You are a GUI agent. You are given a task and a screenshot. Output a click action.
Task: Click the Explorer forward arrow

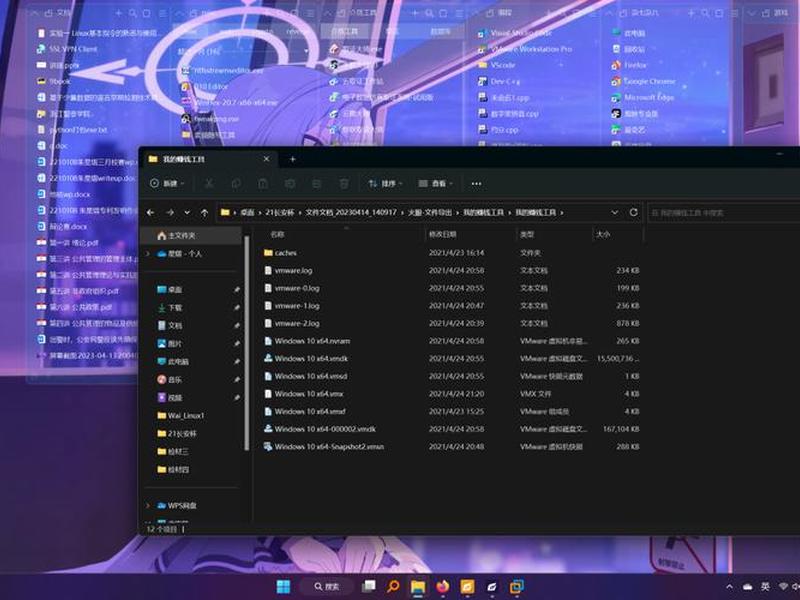[169, 212]
